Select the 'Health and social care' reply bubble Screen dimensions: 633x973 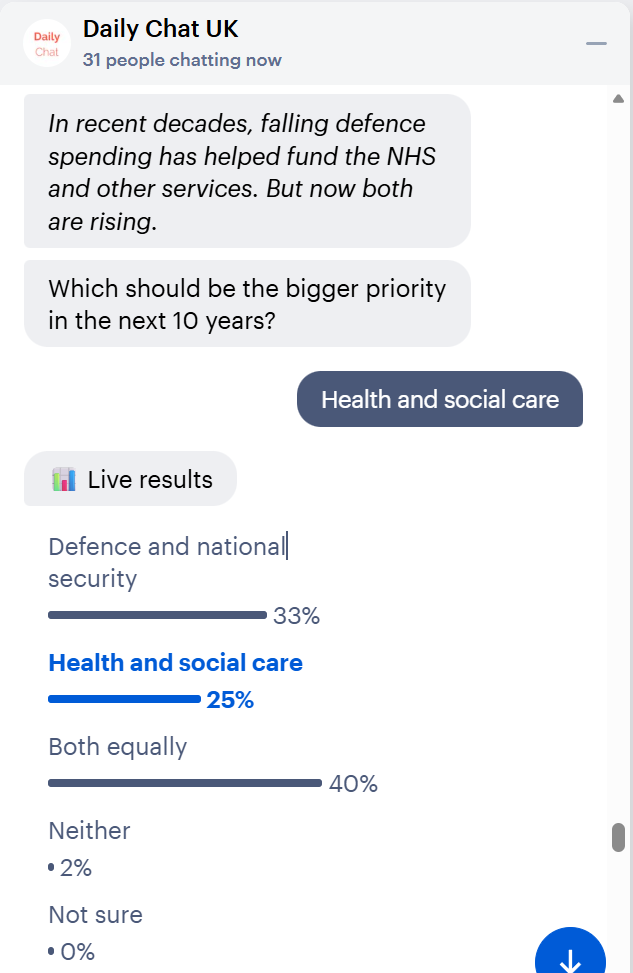[x=440, y=400]
